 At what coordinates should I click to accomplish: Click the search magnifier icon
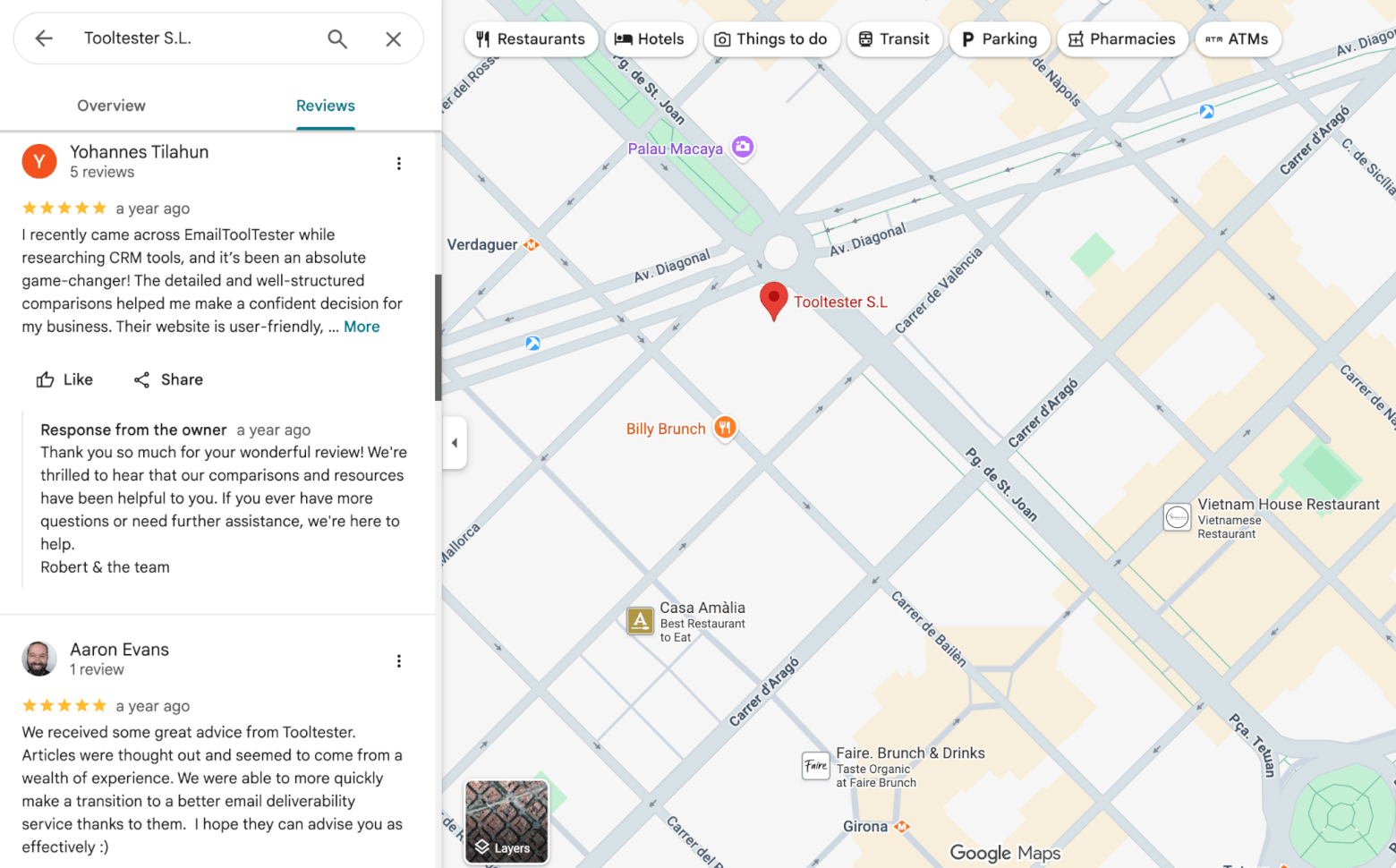[337, 38]
